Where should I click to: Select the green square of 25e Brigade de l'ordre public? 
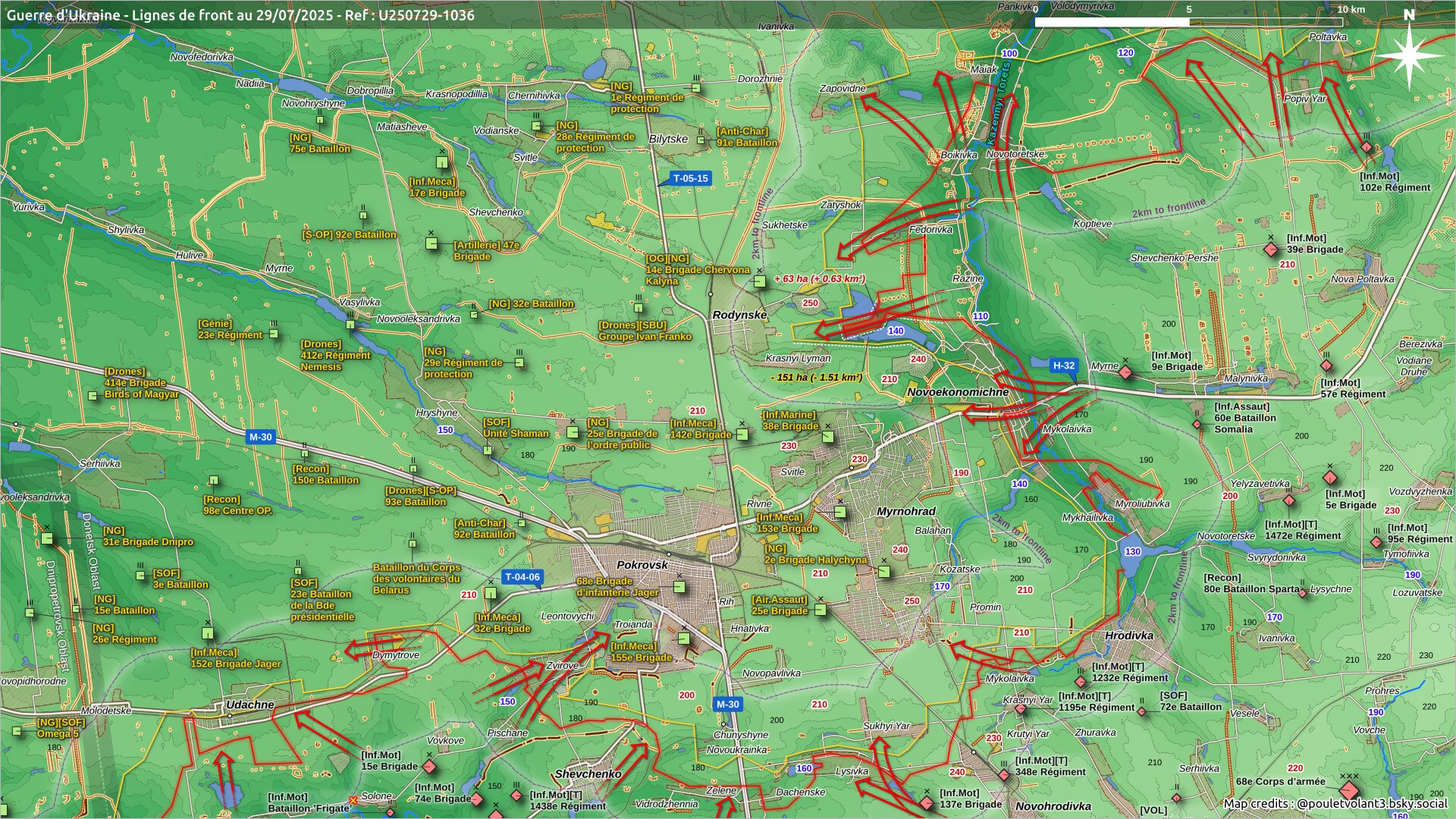[573, 431]
